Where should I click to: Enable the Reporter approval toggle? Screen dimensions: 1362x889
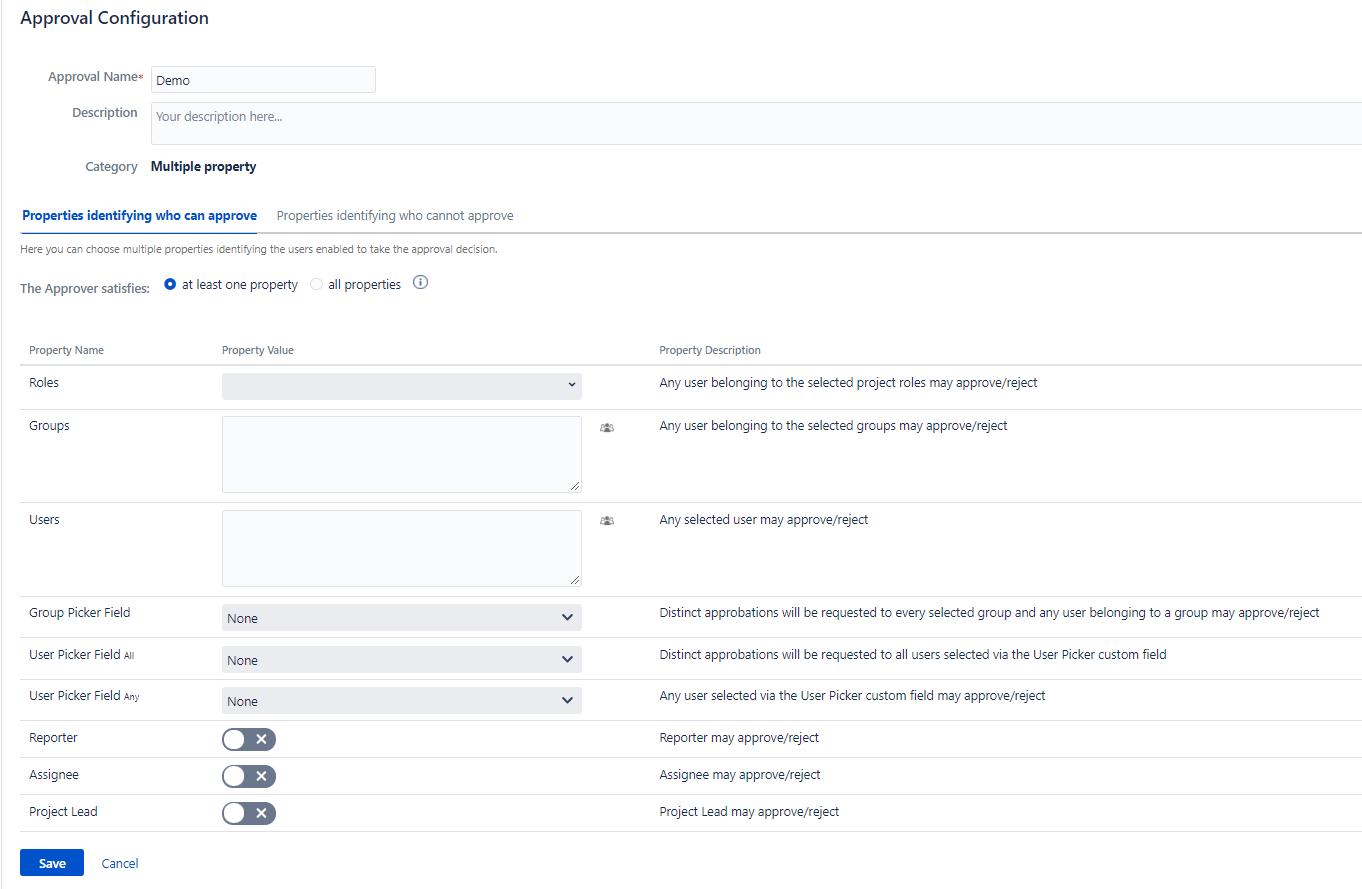pyautogui.click(x=248, y=739)
